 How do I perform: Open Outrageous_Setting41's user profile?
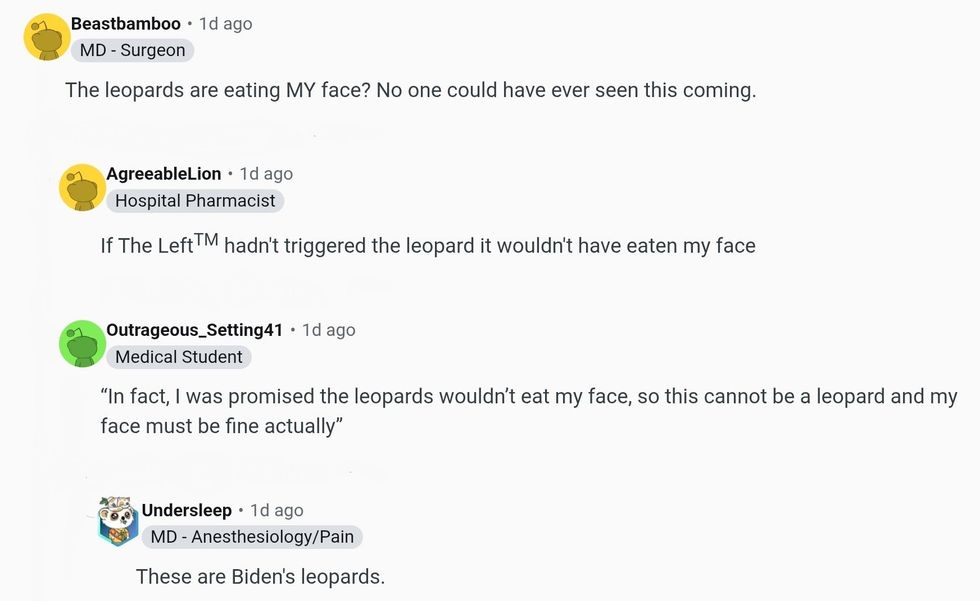tap(194, 330)
